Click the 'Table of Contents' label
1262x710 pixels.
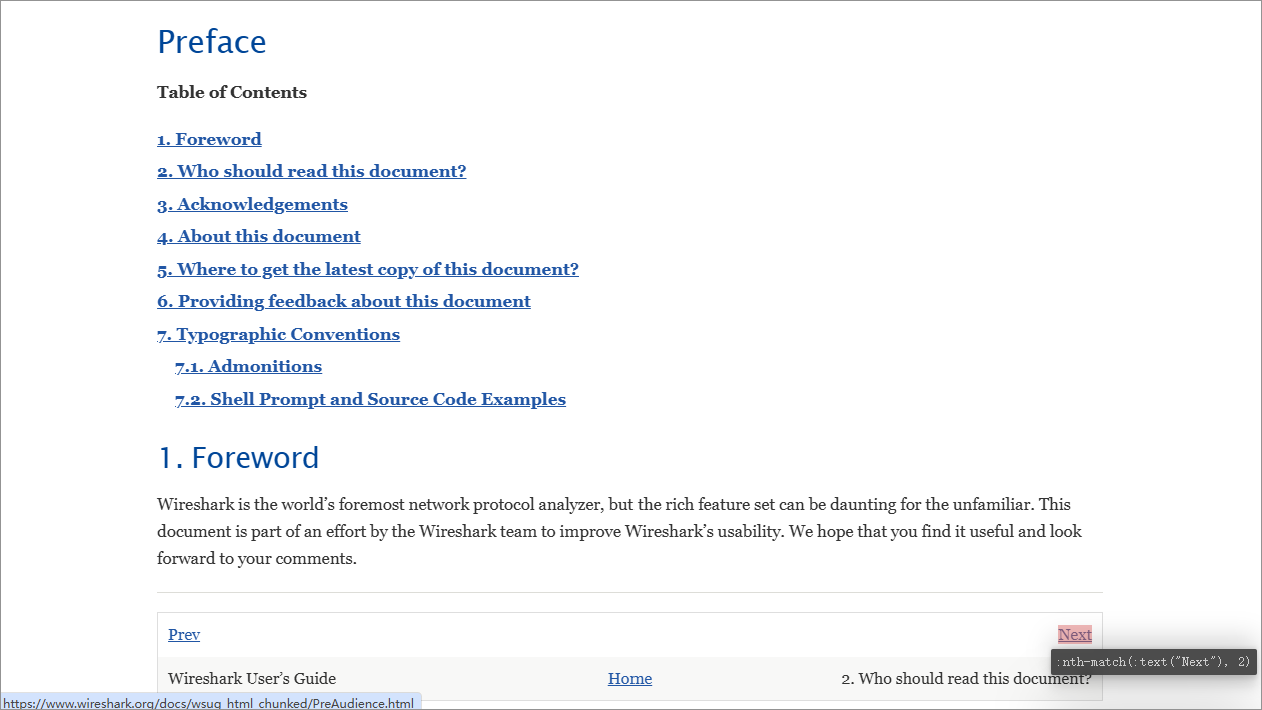point(232,92)
